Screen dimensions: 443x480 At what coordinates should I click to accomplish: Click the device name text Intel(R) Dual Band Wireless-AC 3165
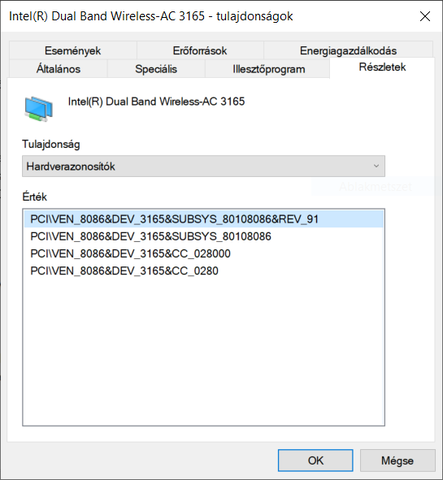click(x=156, y=101)
